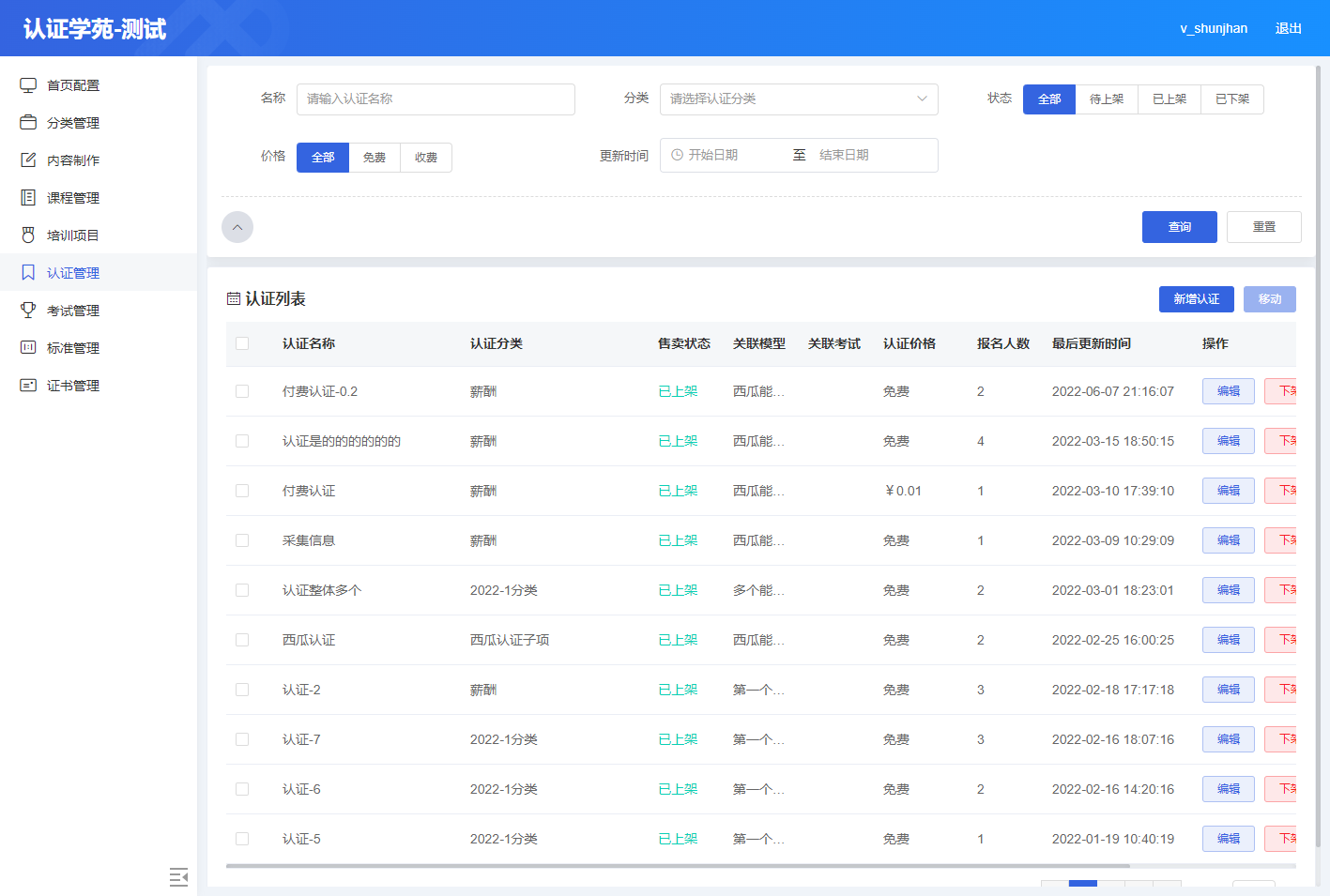Collapse the sidebar with the fold icon
This screenshot has height=896, width=1330.
pos(178,877)
